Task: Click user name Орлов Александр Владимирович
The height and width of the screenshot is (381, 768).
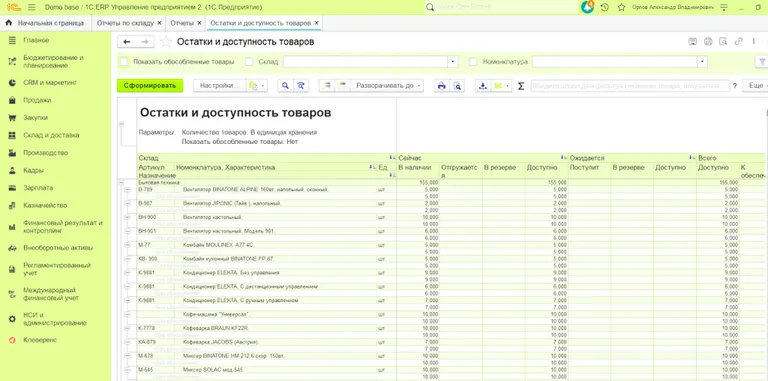Action: pos(672,7)
